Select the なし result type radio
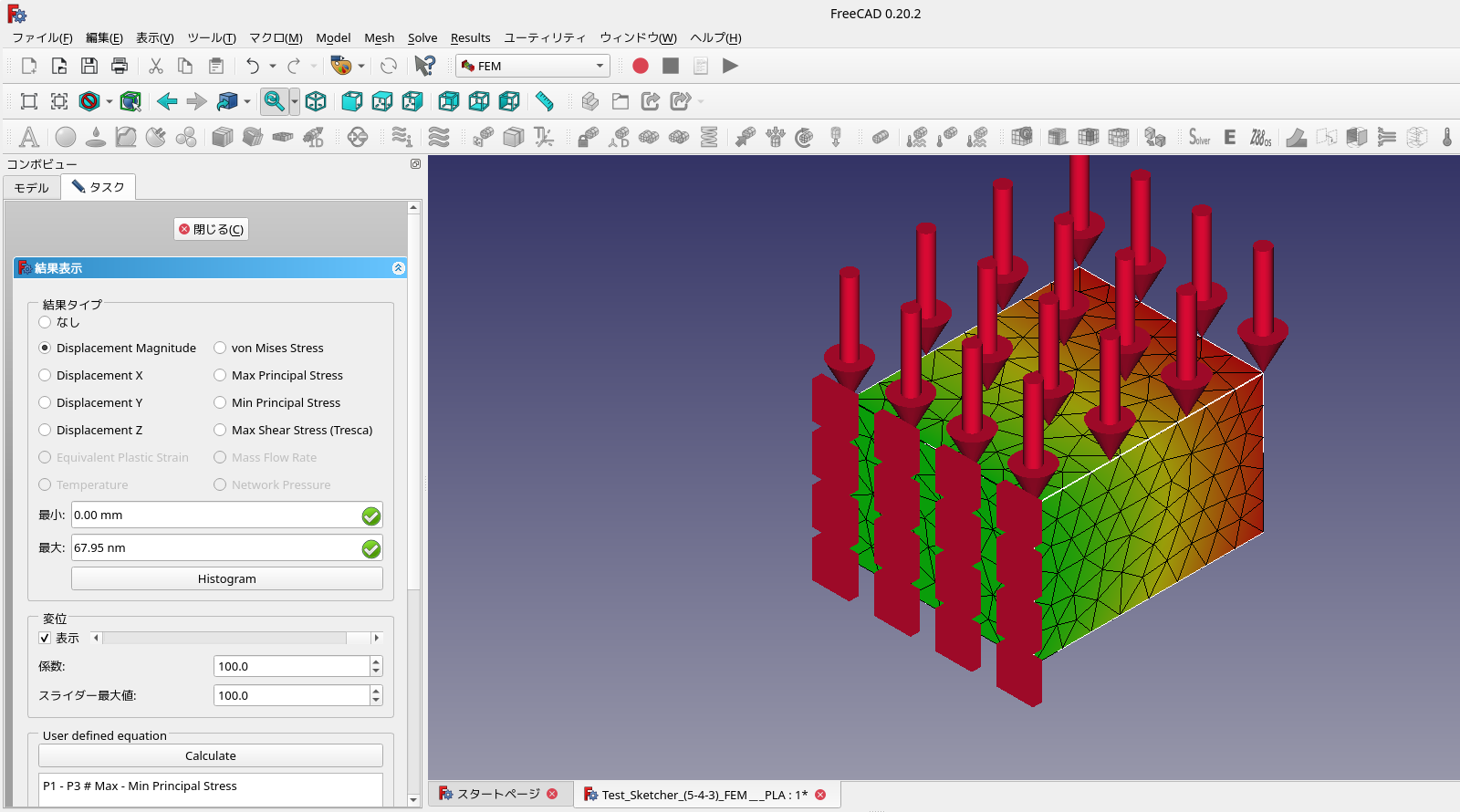This screenshot has height=812, width=1460. click(x=45, y=322)
